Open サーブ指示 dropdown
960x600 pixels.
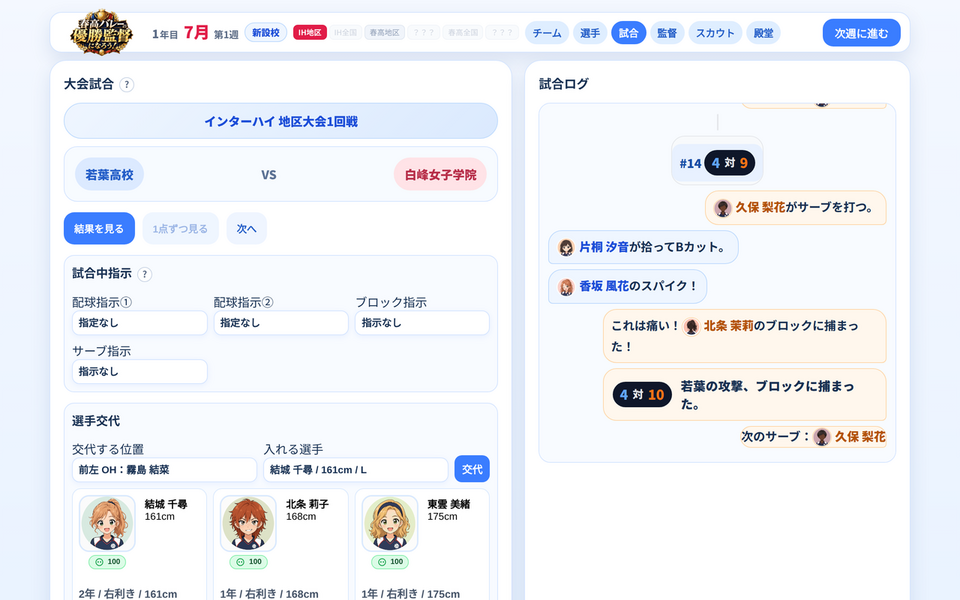click(140, 372)
